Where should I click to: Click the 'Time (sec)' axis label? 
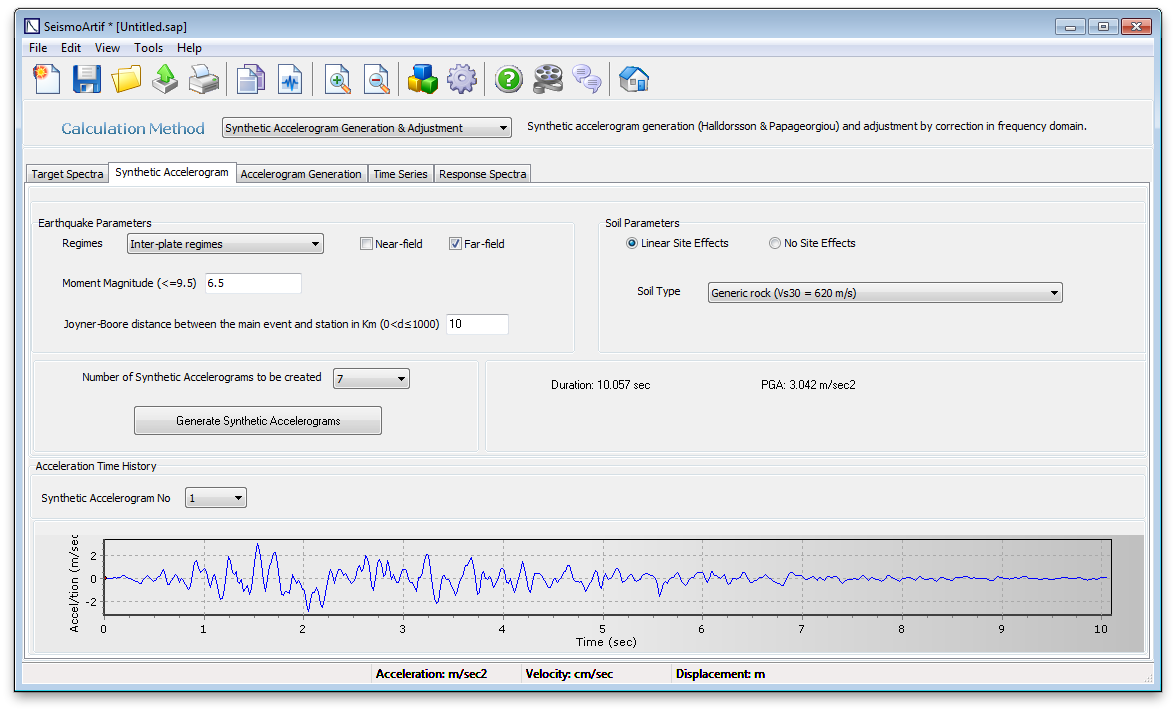tap(606, 642)
